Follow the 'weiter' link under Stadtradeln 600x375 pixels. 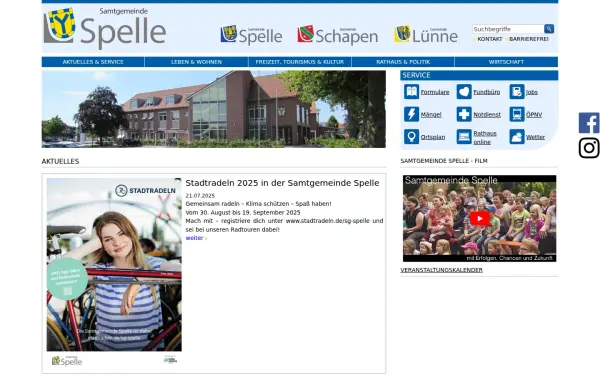tap(194, 238)
